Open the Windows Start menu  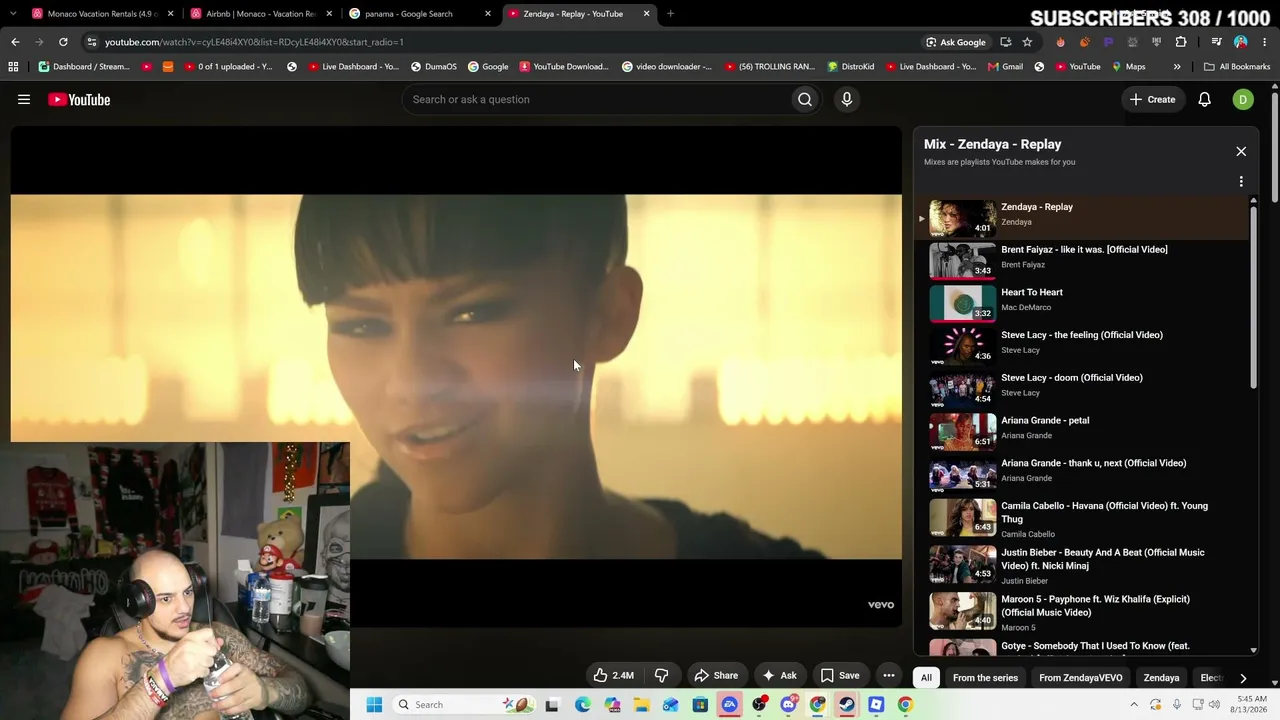click(x=374, y=705)
